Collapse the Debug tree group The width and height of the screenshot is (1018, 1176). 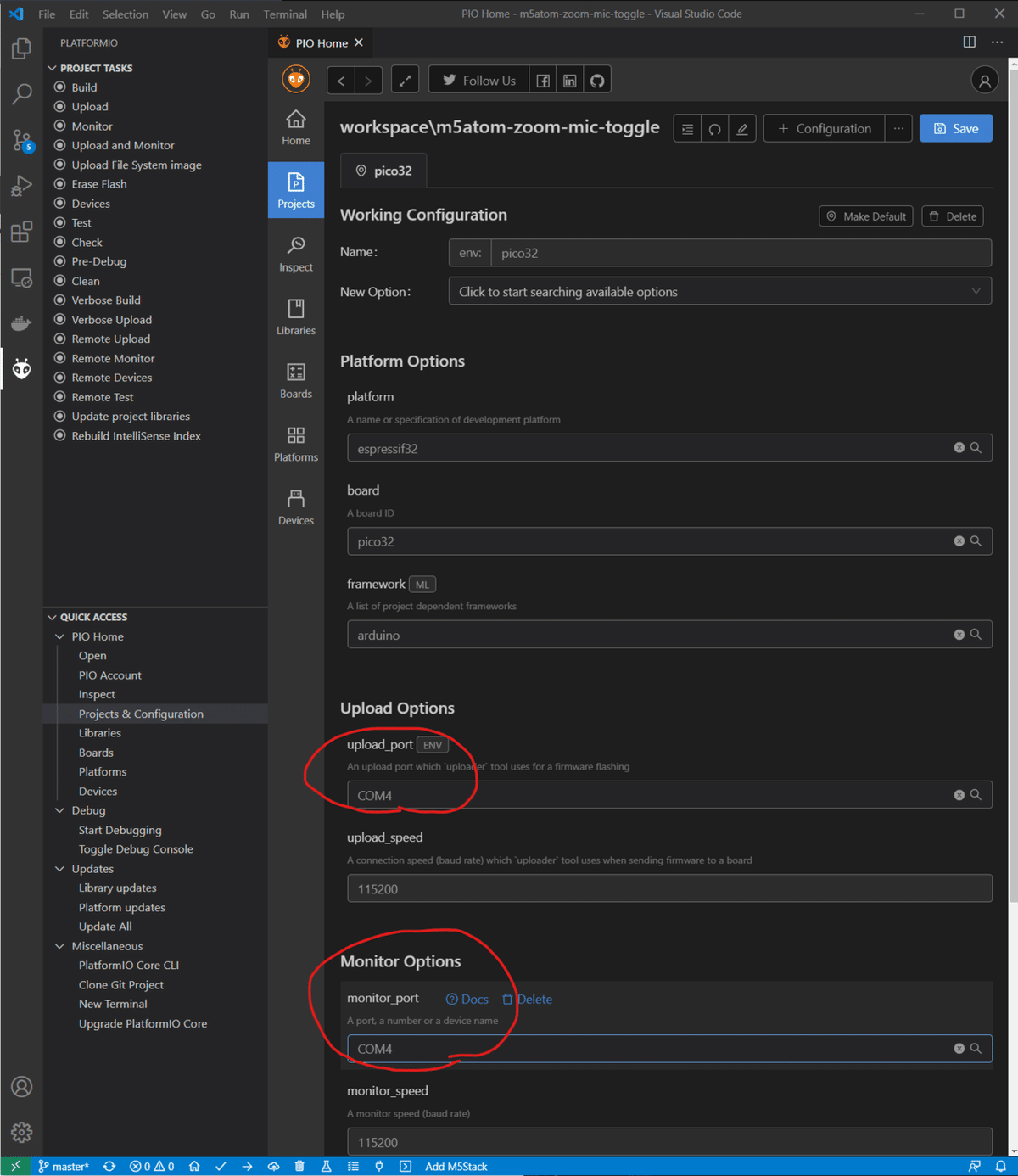[59, 810]
